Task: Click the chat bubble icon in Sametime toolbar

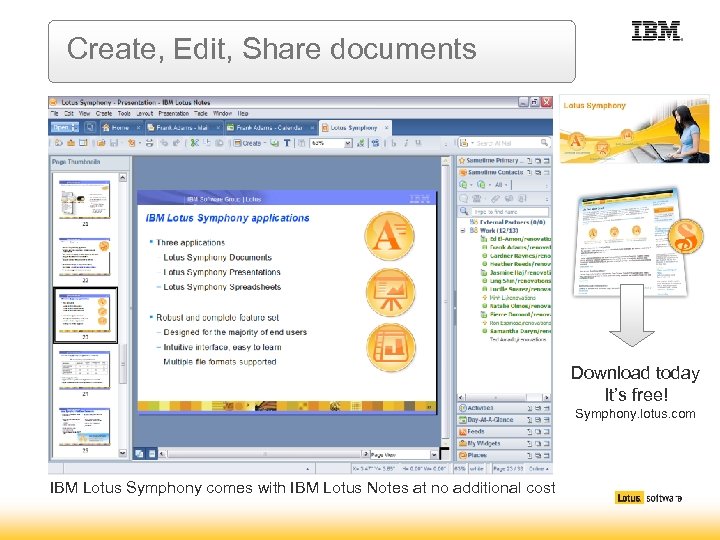Action: (x=464, y=199)
